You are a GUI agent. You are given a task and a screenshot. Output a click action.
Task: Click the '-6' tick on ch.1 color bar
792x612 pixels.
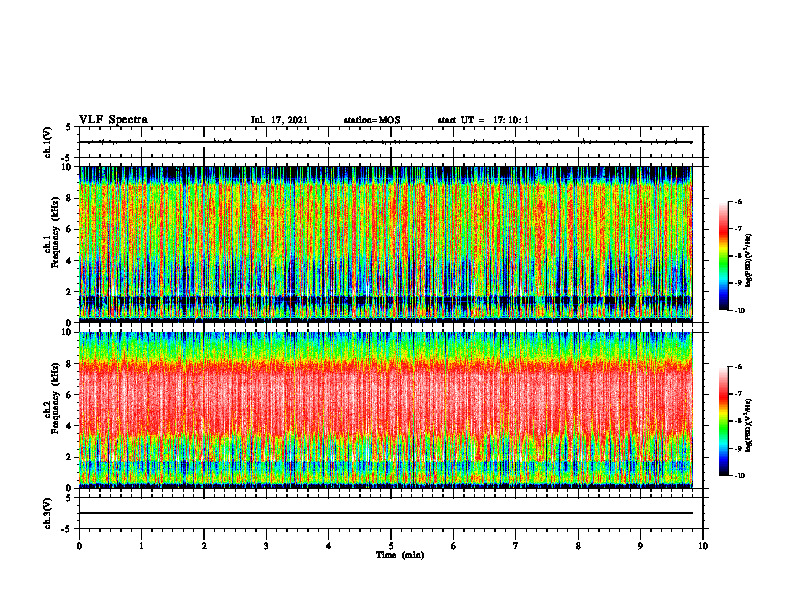click(x=739, y=202)
